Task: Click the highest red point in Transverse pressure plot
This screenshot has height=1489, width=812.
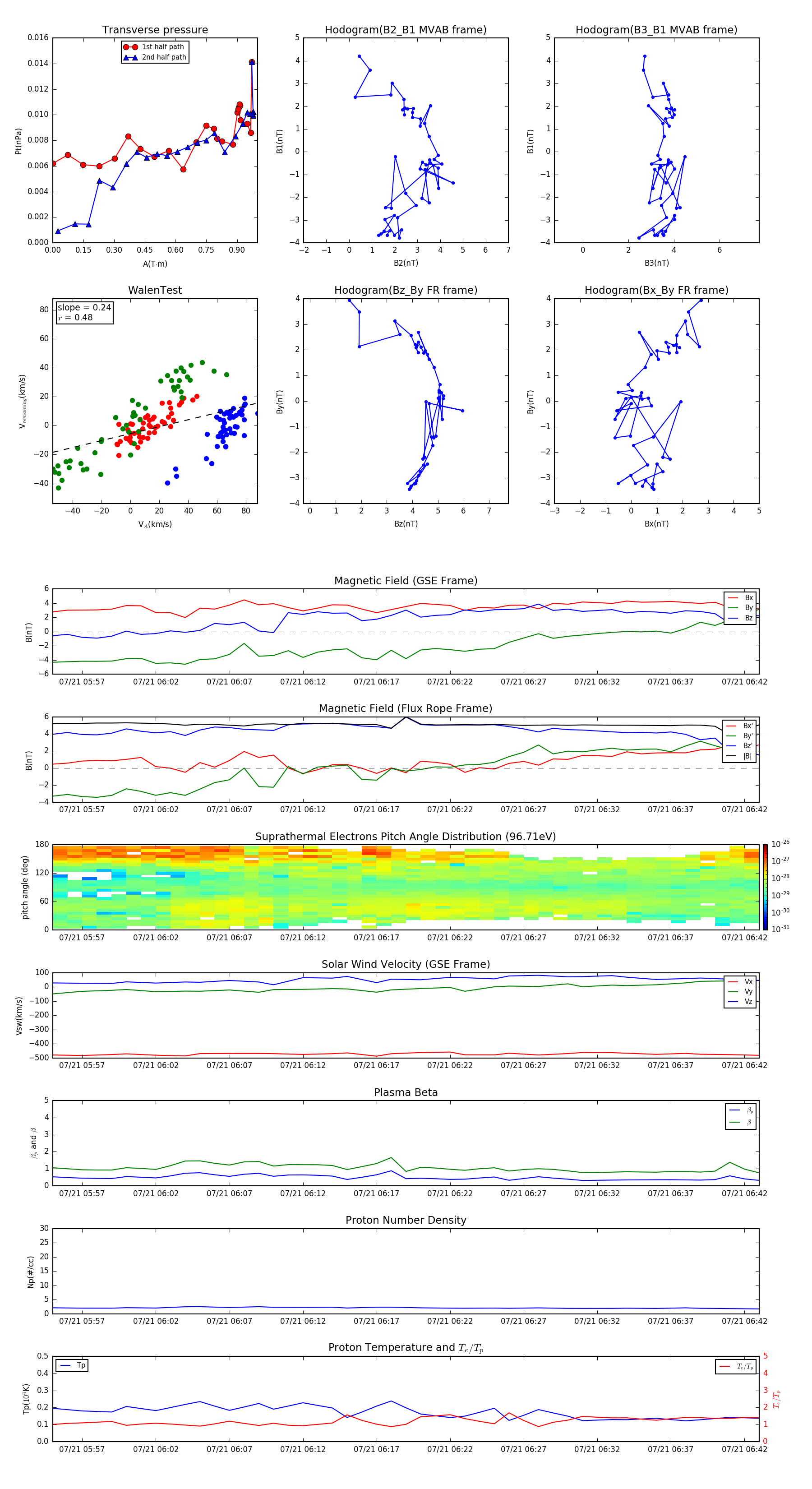Action: (x=251, y=62)
